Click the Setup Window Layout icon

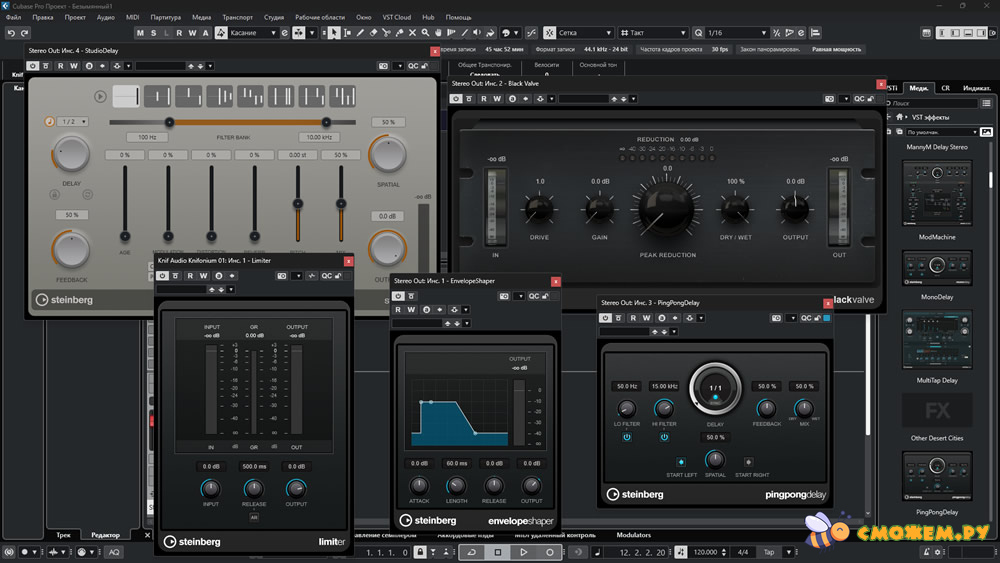pos(927,33)
